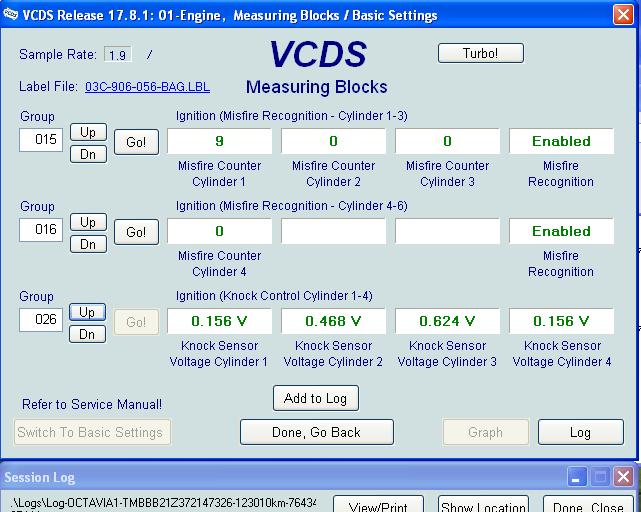The image size is (641, 512).
Task: Select Misfire Counter Cylinder 3 value field
Action: tap(447, 141)
